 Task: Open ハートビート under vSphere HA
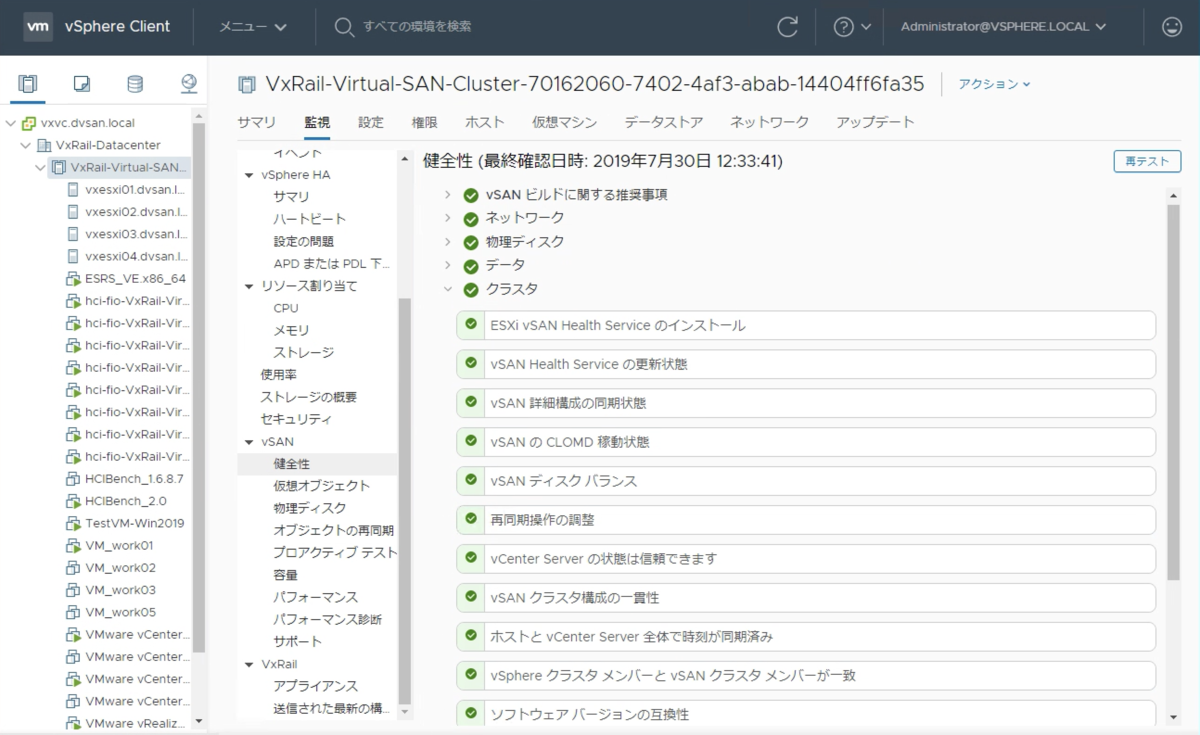(x=309, y=219)
